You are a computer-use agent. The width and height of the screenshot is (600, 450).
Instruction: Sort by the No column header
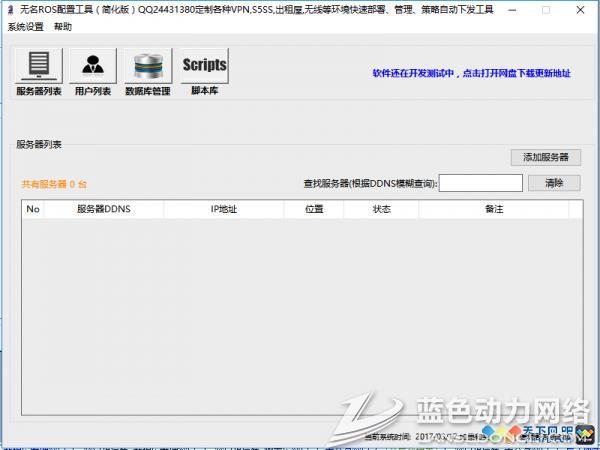pyautogui.click(x=33, y=209)
